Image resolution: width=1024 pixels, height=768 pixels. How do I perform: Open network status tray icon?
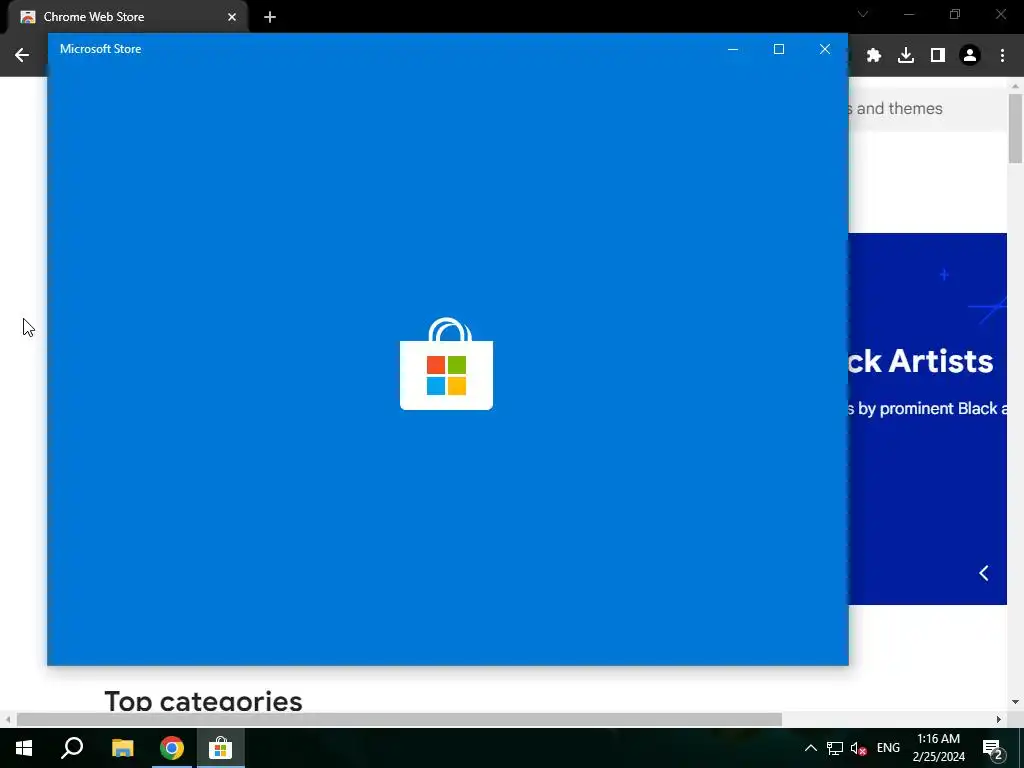tap(835, 748)
